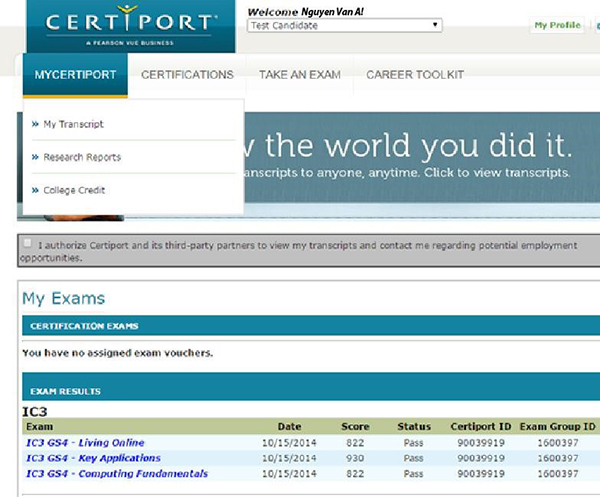Click the EXAM RESULTS section header

pyautogui.click(x=311, y=387)
